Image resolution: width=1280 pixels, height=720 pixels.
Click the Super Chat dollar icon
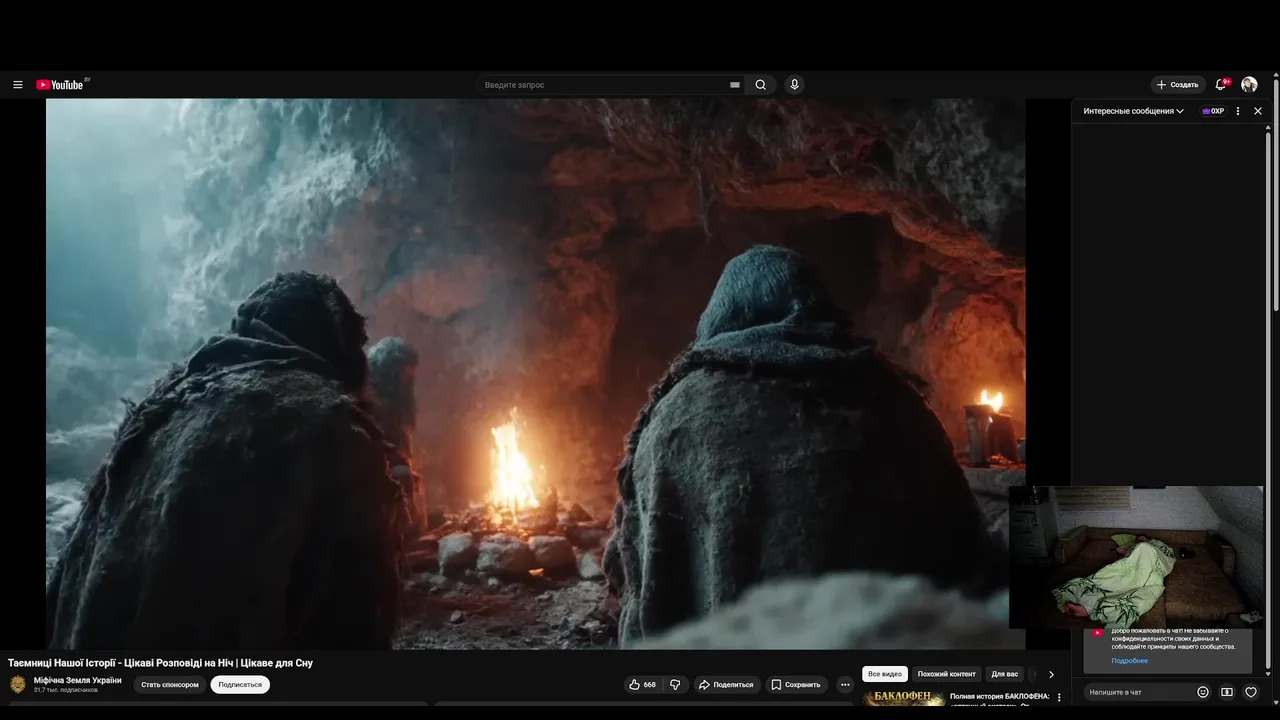(1227, 692)
